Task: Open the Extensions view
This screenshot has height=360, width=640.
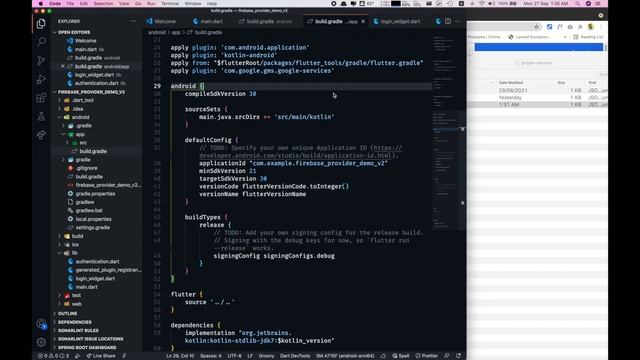Action: click(x=41, y=98)
